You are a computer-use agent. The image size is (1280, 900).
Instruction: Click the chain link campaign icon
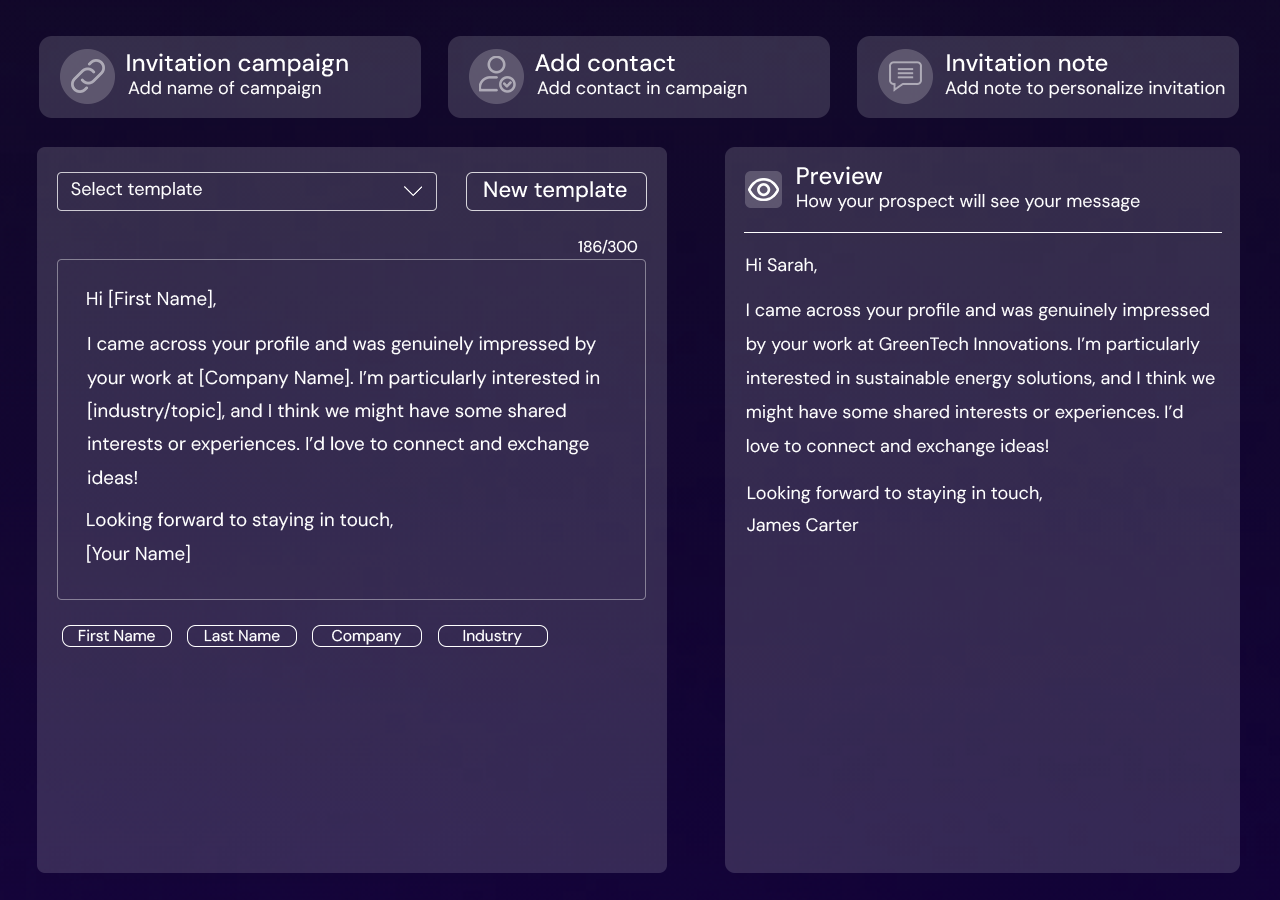pos(87,77)
